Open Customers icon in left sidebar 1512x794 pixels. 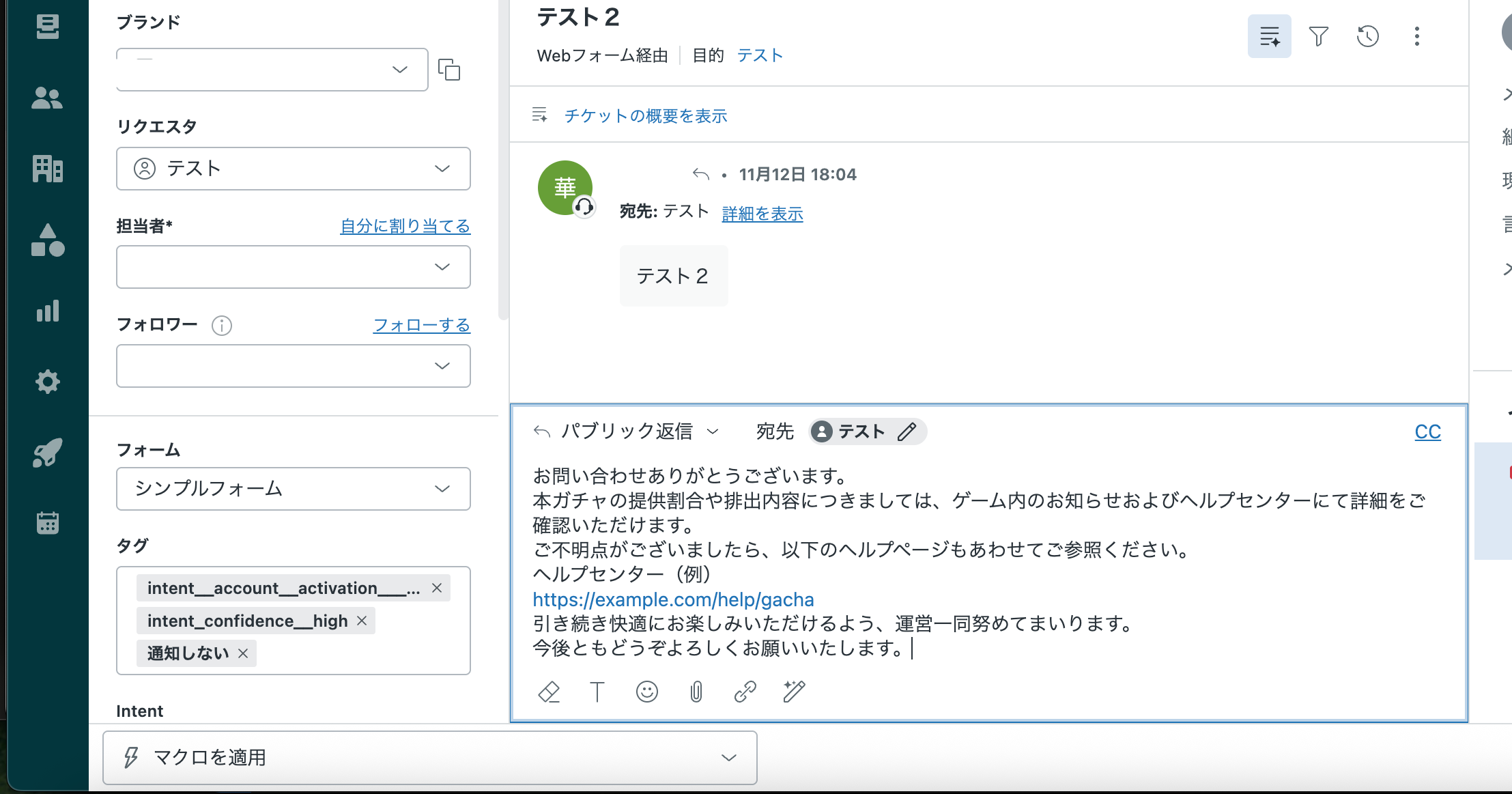47,98
